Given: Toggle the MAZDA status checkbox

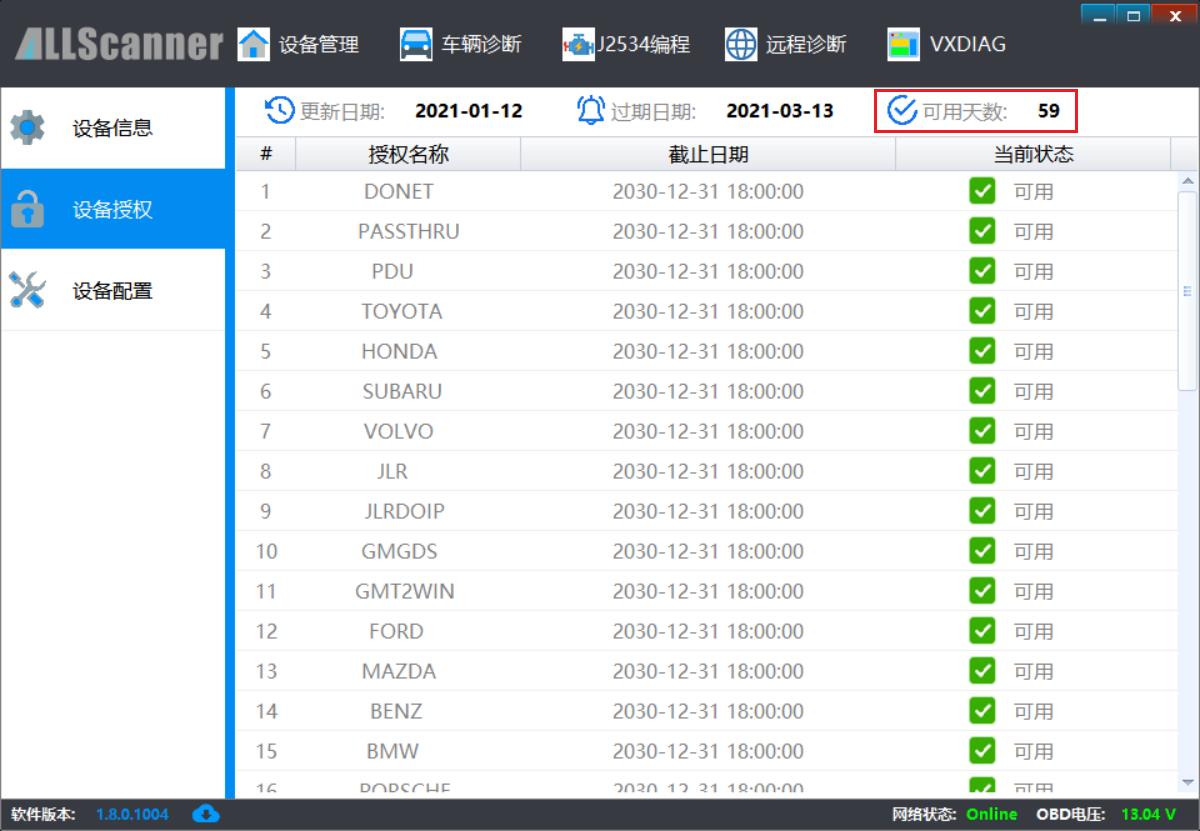Looking at the screenshot, I should pos(982,670).
